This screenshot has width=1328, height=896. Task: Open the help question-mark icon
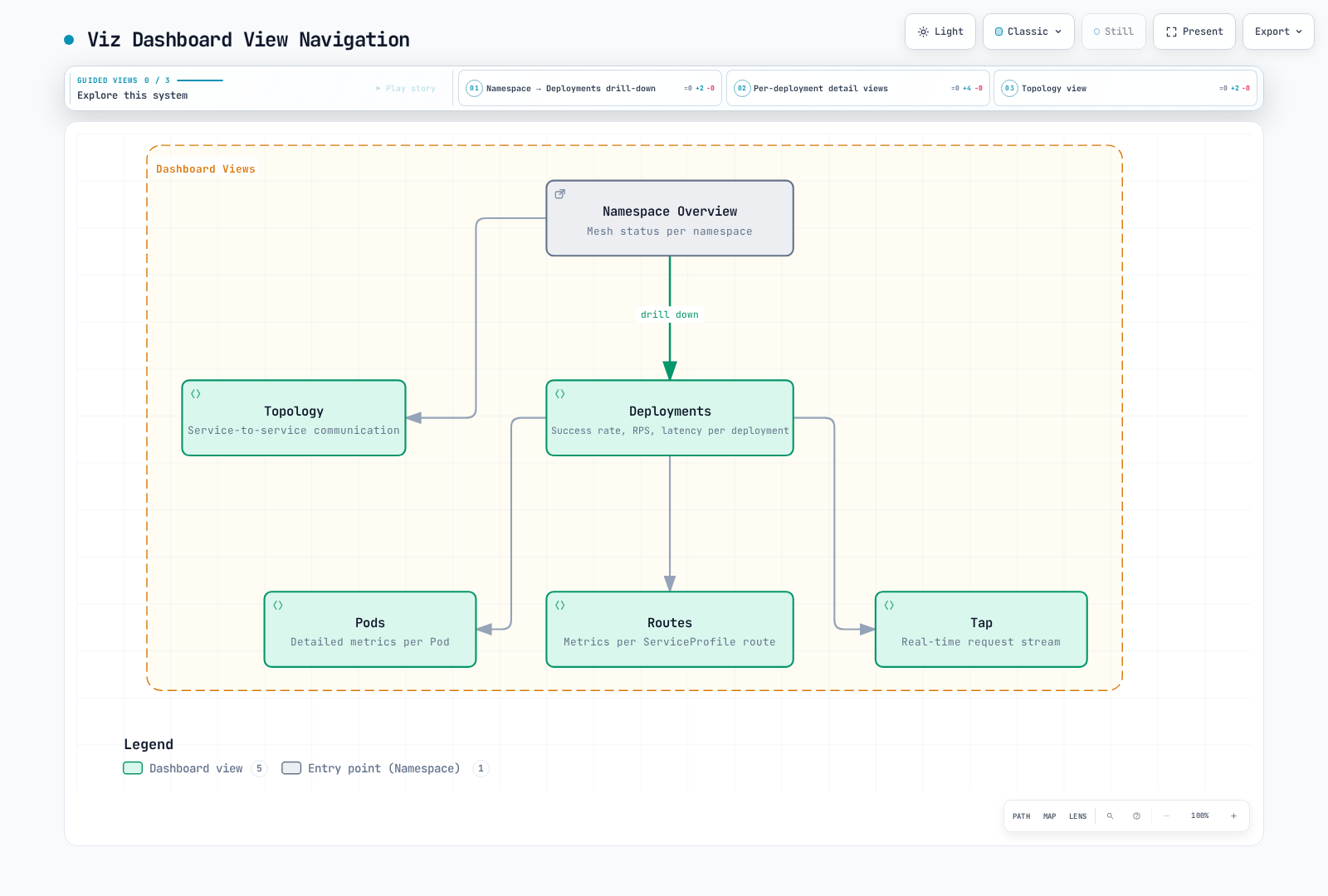[1136, 816]
